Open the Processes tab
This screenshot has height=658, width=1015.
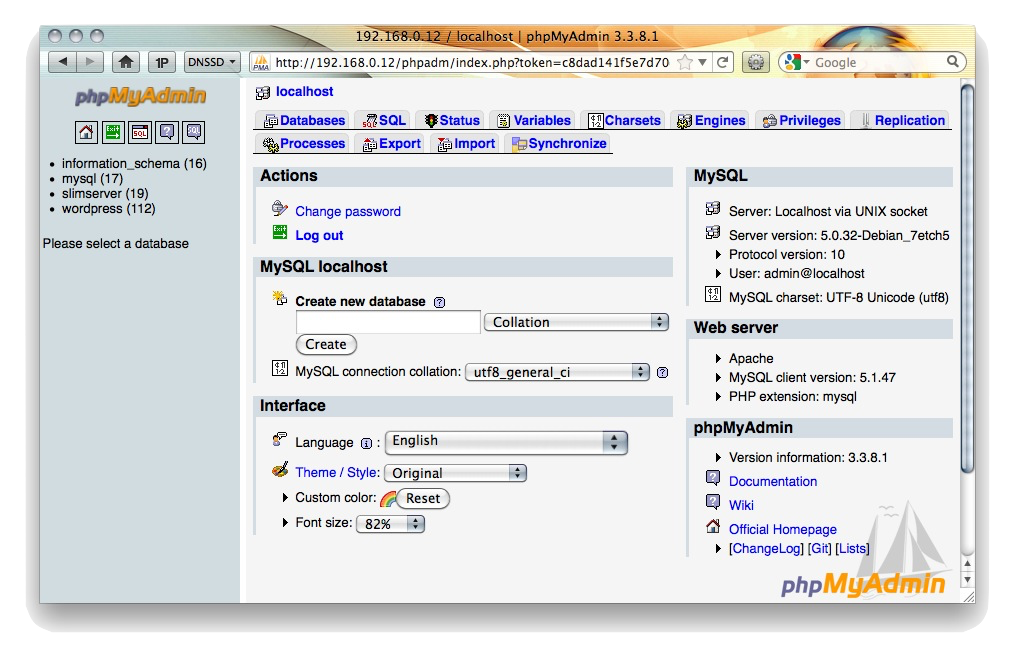303,144
